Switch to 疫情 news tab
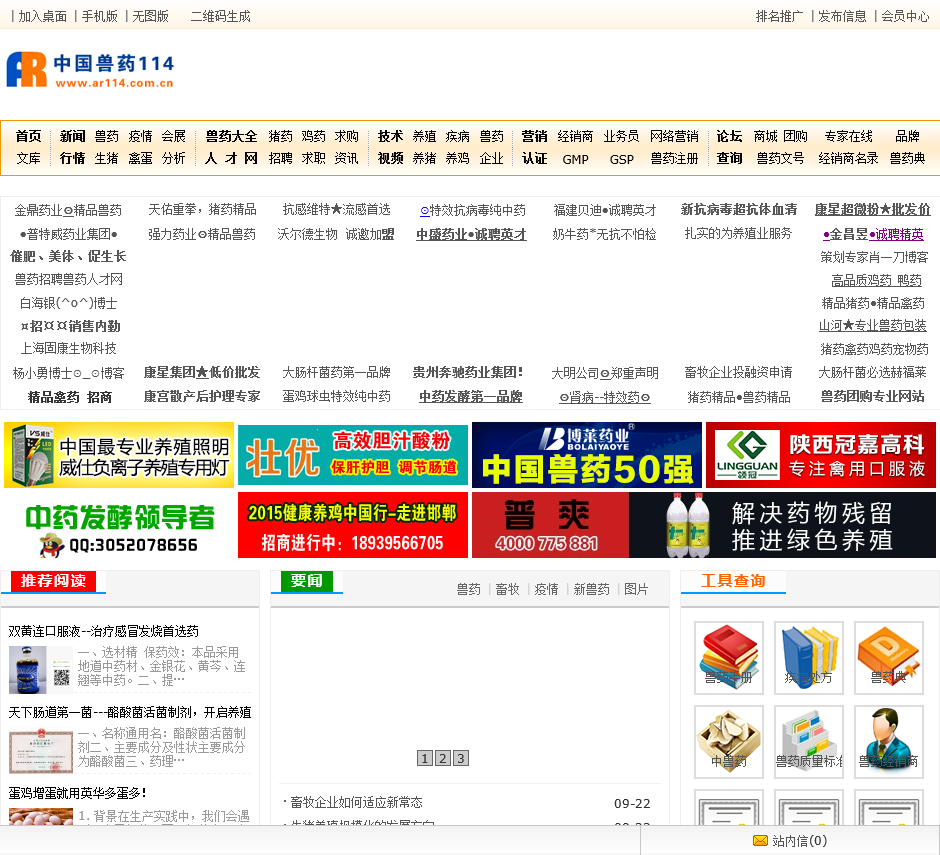The image size is (940, 855). pyautogui.click(x=546, y=589)
